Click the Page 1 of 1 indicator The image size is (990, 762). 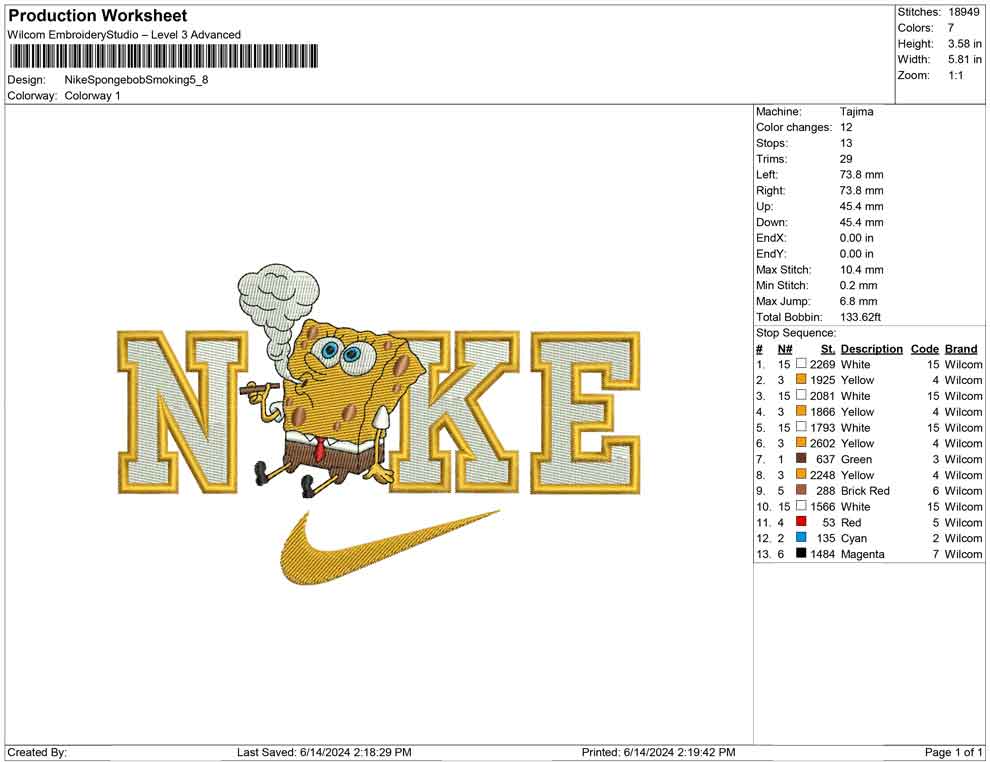pyautogui.click(x=953, y=752)
